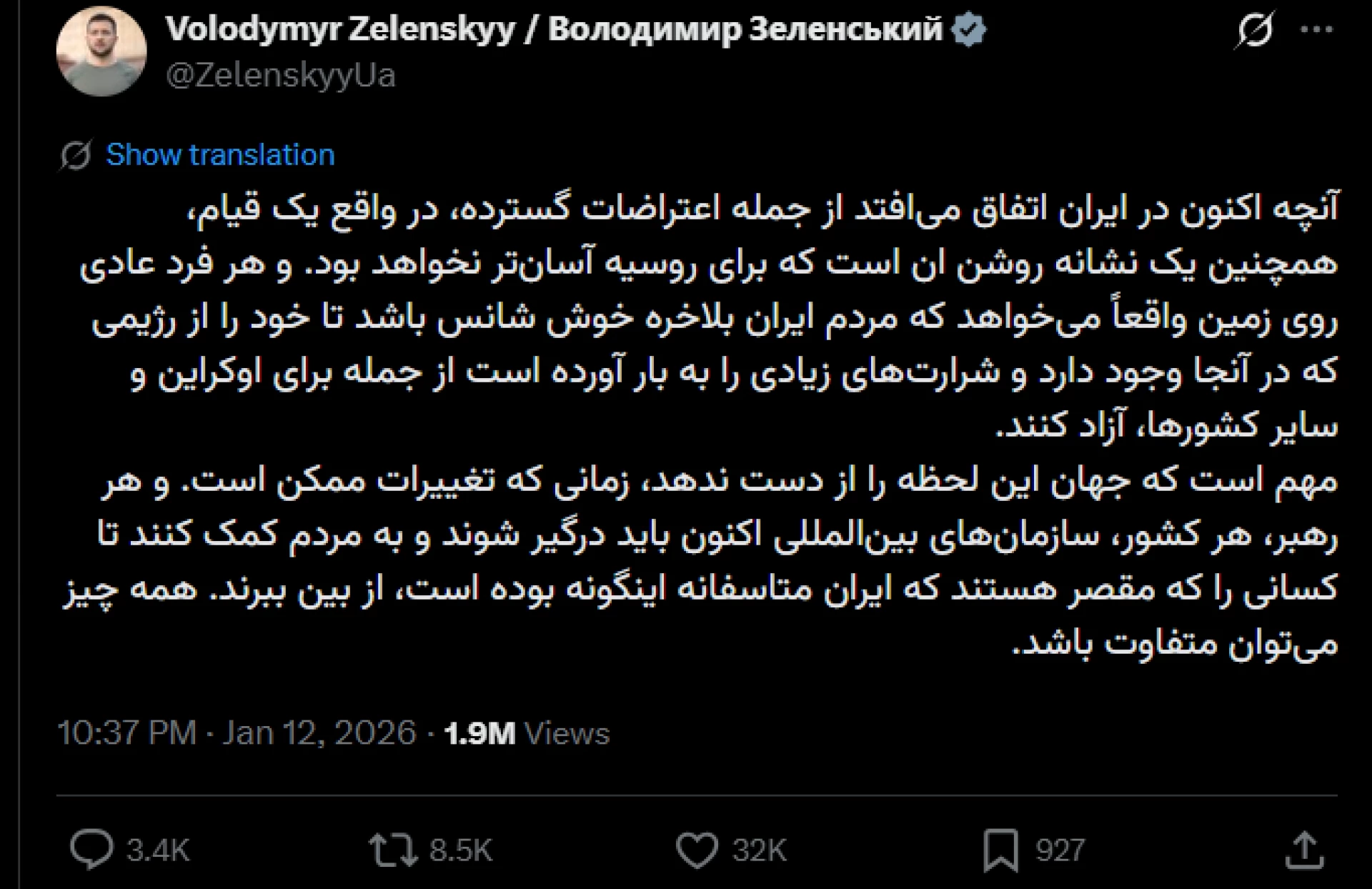
Task: Repost using the retweet arrows icon
Action: click(392, 850)
